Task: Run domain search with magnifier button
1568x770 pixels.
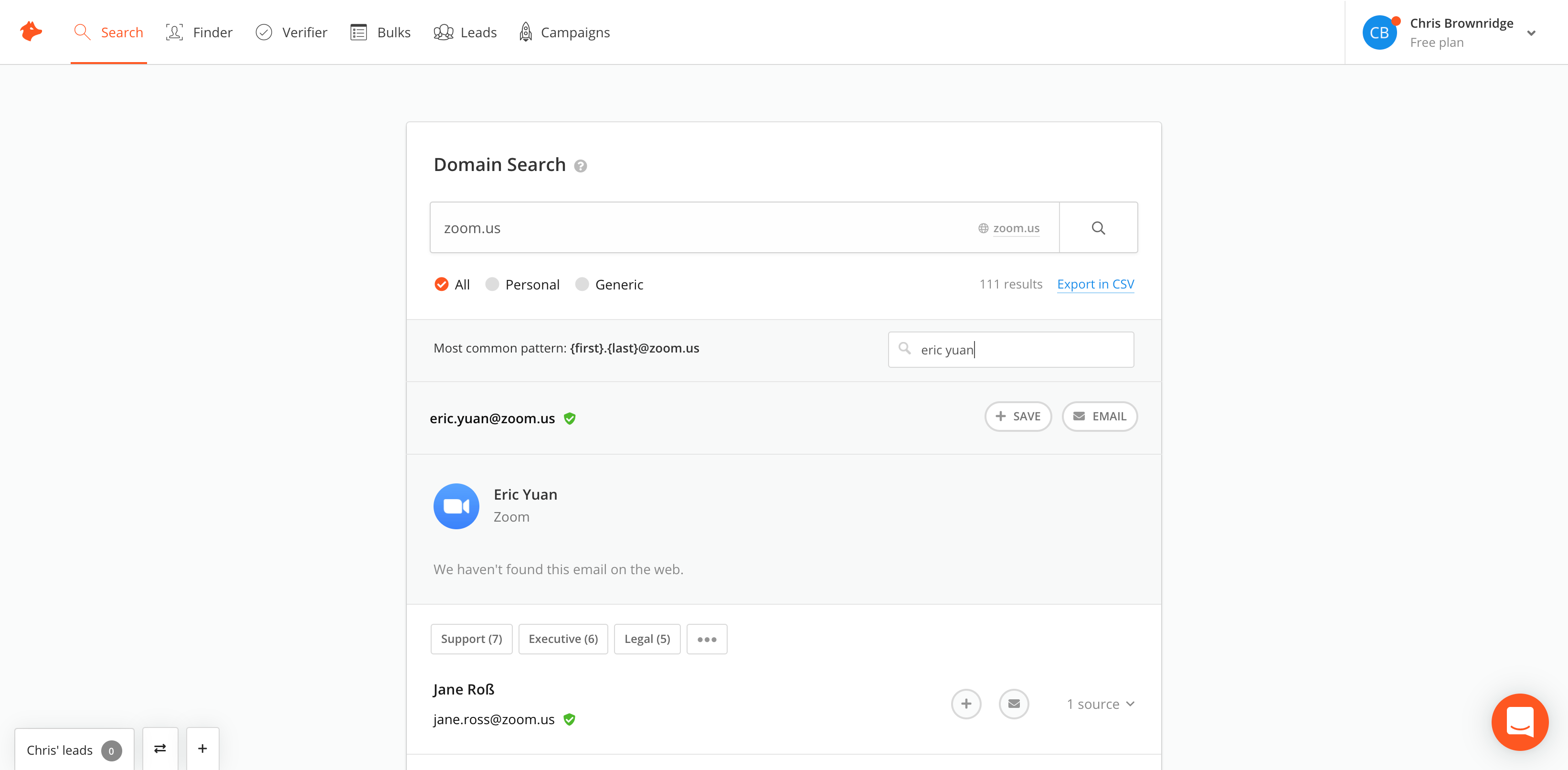Action: 1098,228
